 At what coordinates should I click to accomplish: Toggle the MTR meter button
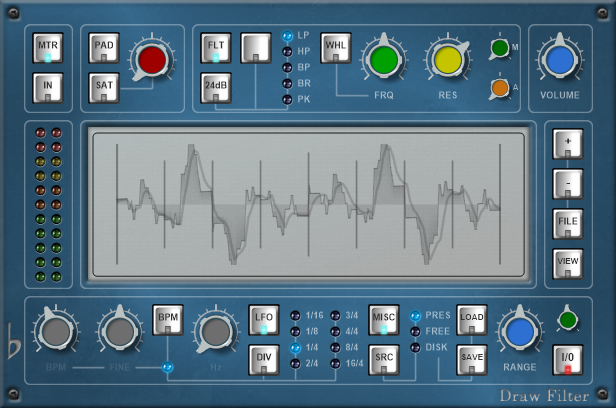click(x=48, y=49)
